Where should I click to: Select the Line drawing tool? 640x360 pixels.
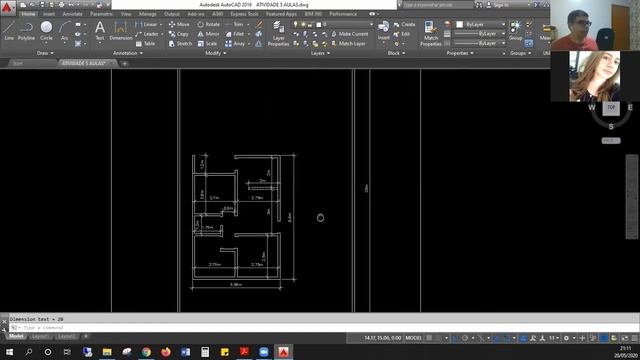click(9, 31)
